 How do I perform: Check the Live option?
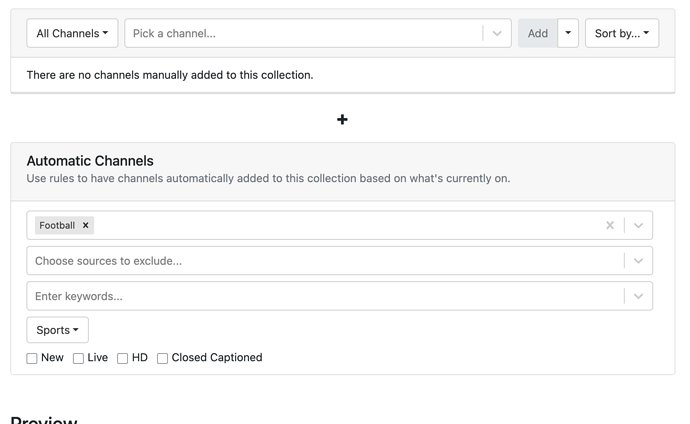78,358
